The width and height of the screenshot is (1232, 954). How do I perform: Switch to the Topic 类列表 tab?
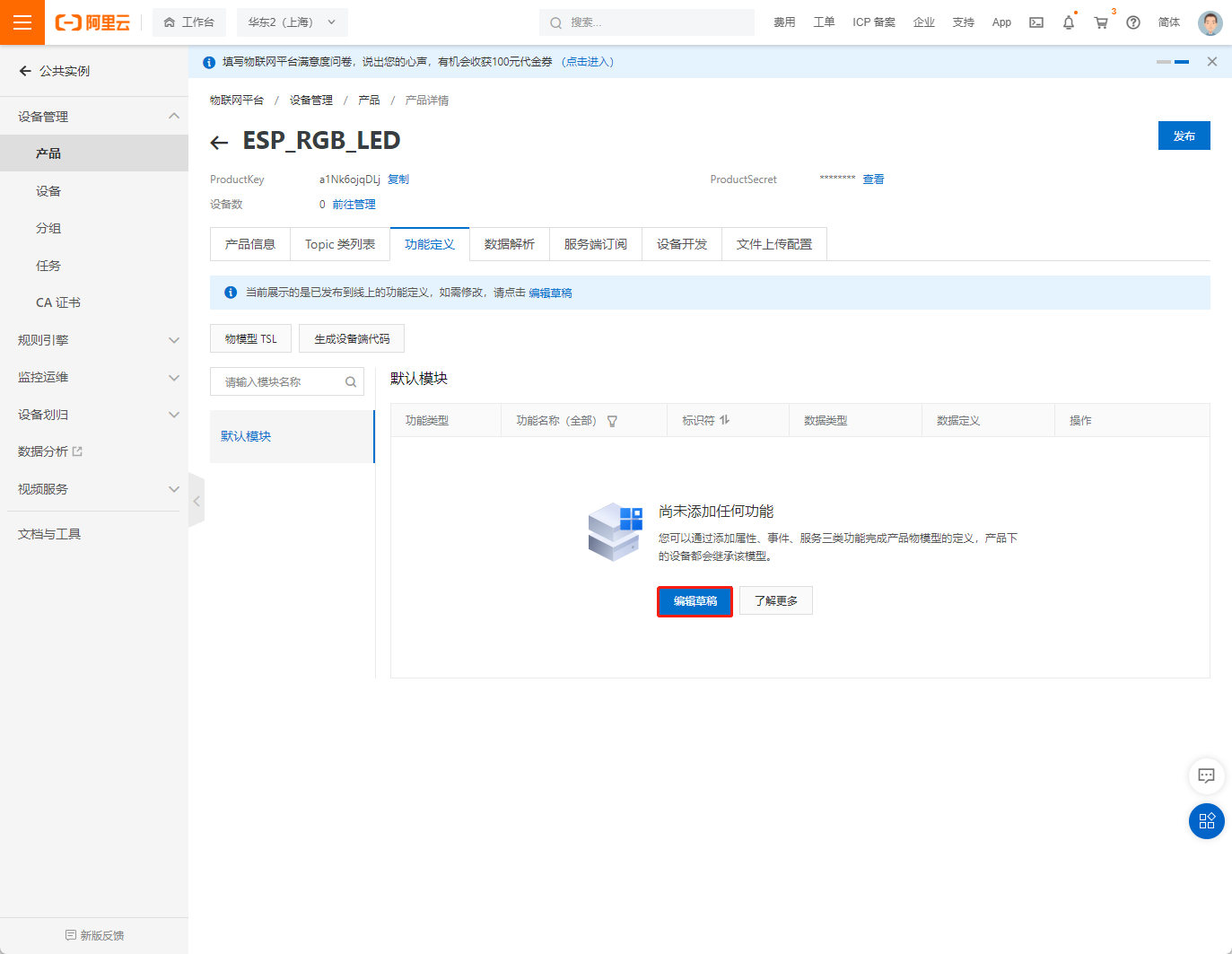pos(340,244)
